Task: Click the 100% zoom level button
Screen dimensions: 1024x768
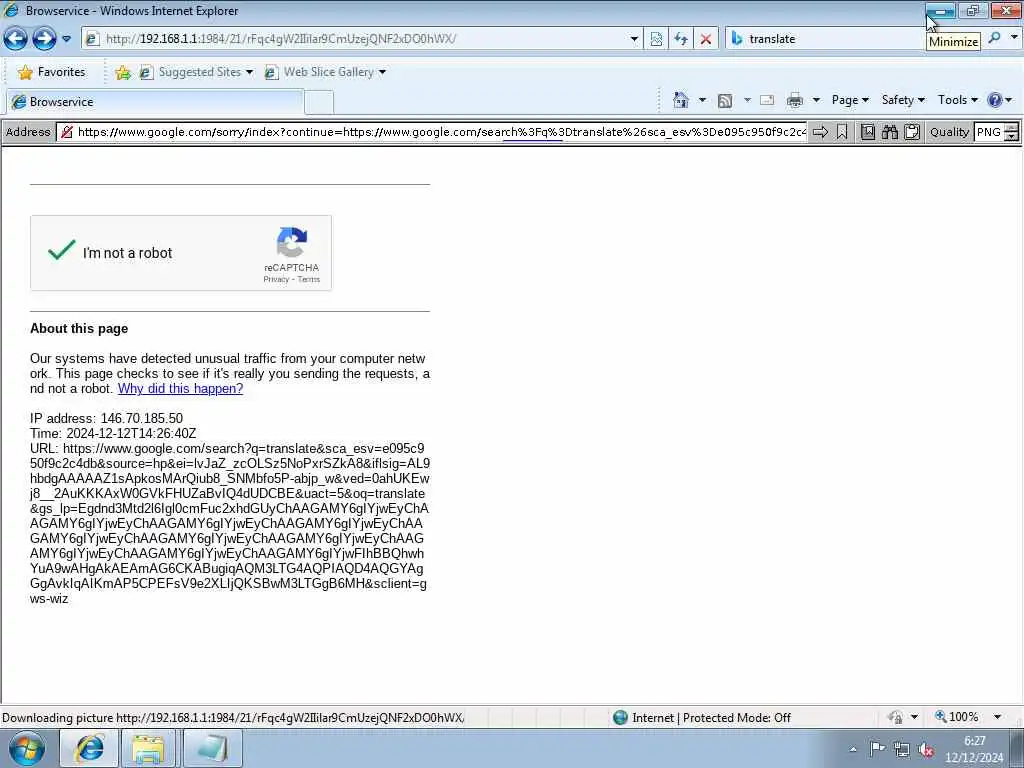Action: coord(957,717)
